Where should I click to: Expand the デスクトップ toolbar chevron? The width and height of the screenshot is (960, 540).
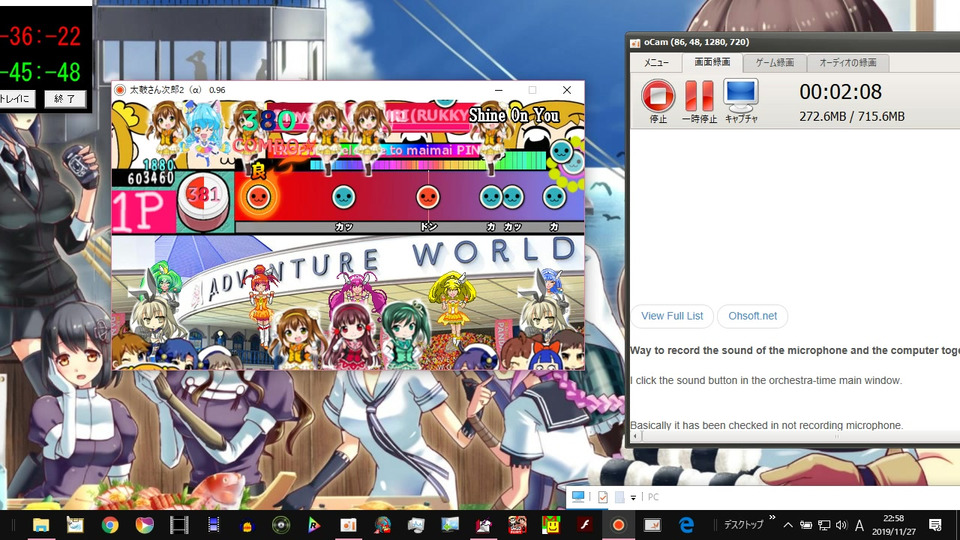pyautogui.click(x=772, y=518)
